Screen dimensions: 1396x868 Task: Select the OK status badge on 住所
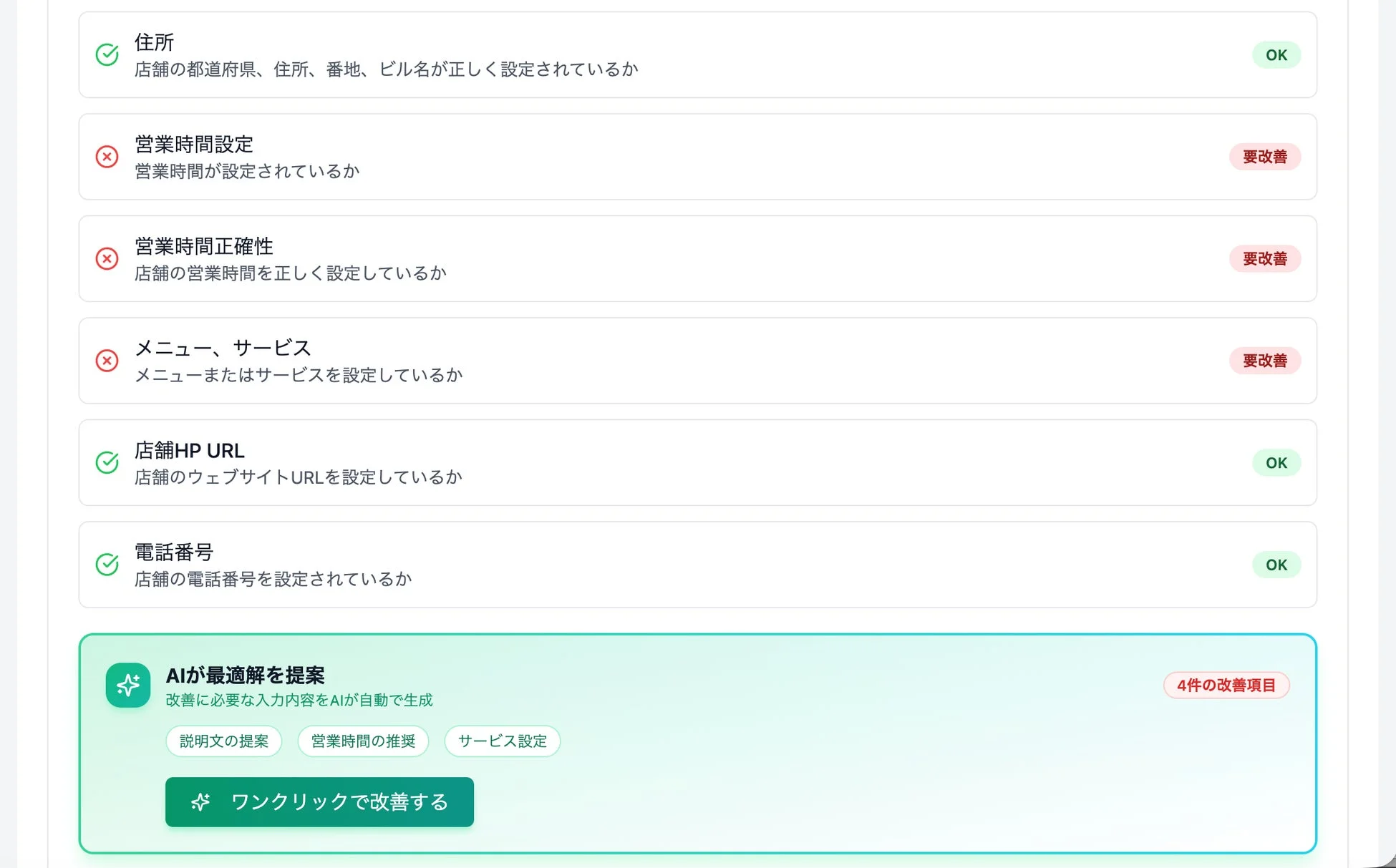[x=1276, y=54]
